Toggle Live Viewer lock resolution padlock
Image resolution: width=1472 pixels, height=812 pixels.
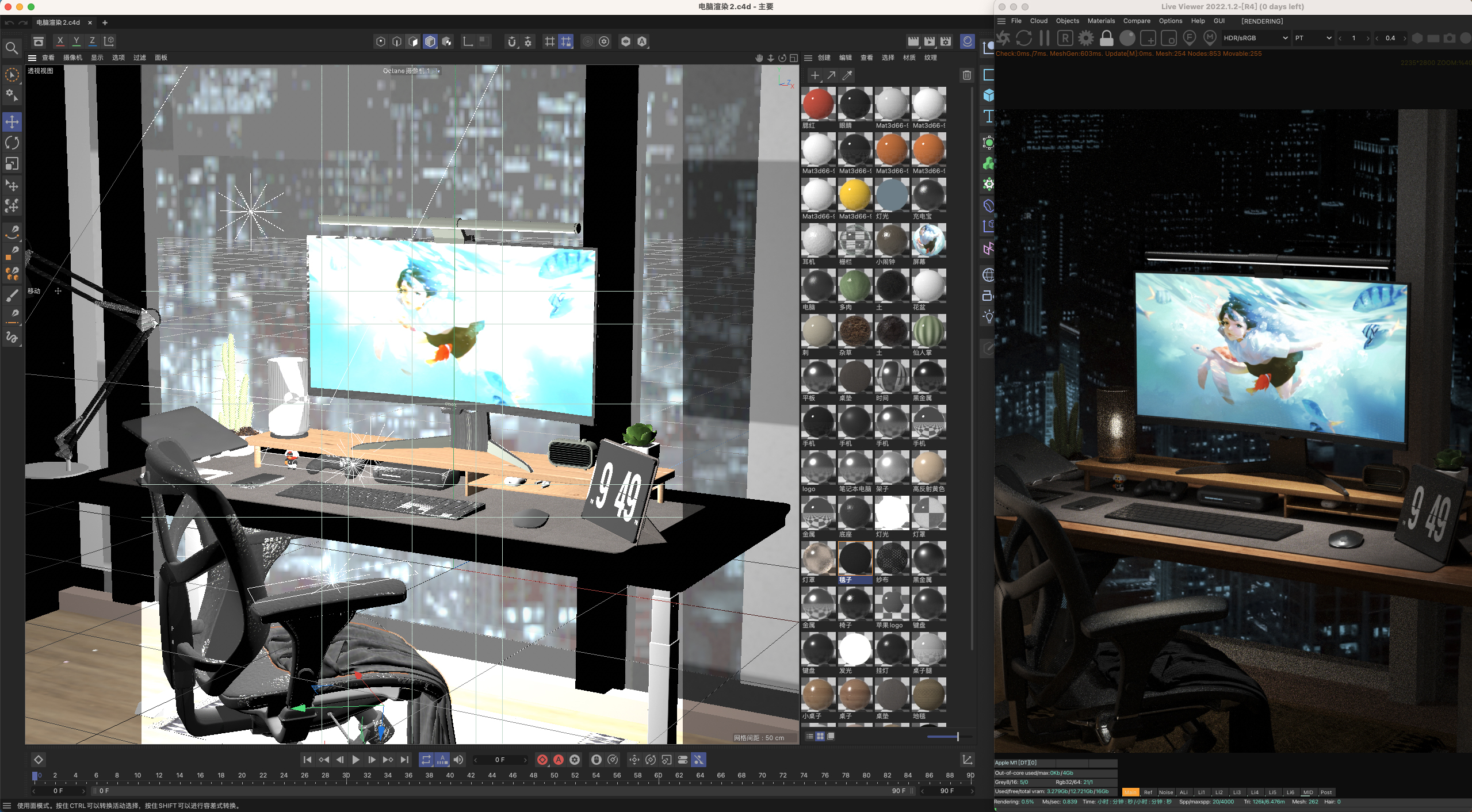pos(1106,38)
